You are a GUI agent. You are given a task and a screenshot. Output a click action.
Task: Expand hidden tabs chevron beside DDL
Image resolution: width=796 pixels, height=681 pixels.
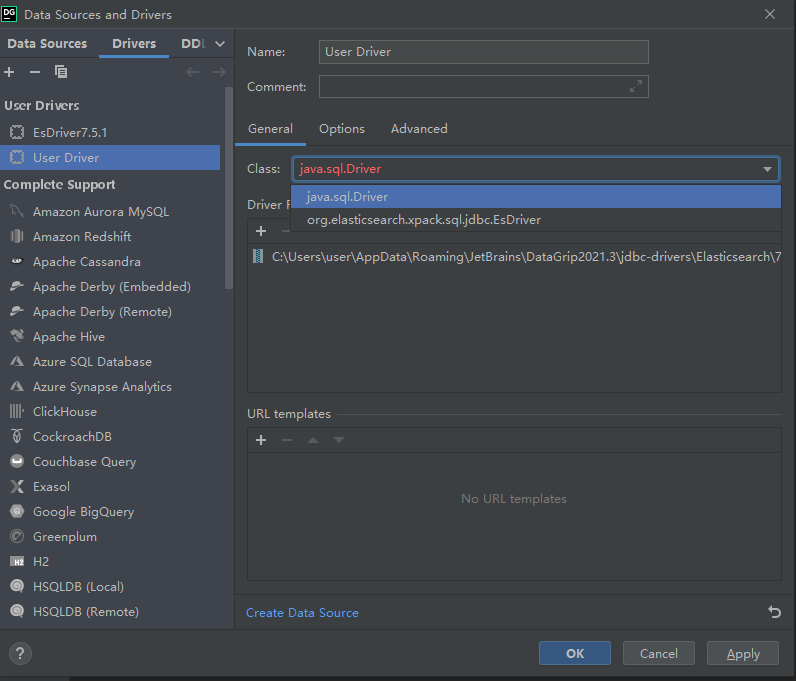point(220,44)
